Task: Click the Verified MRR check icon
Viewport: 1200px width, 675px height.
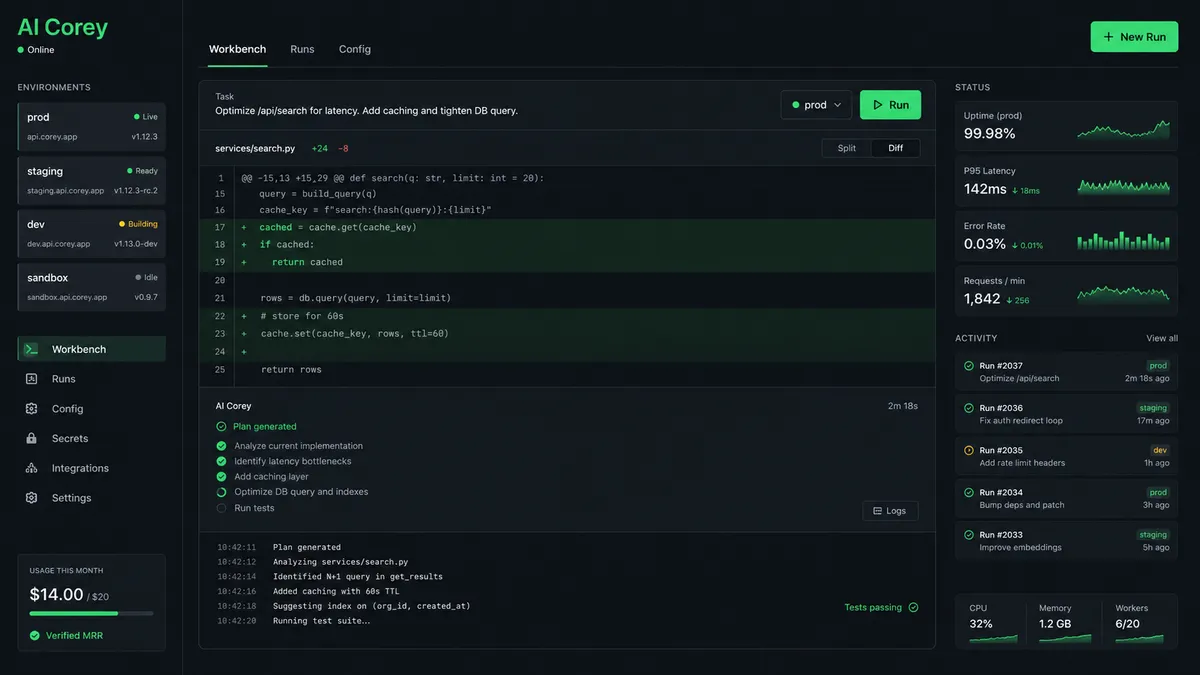Action: pyautogui.click(x=35, y=635)
